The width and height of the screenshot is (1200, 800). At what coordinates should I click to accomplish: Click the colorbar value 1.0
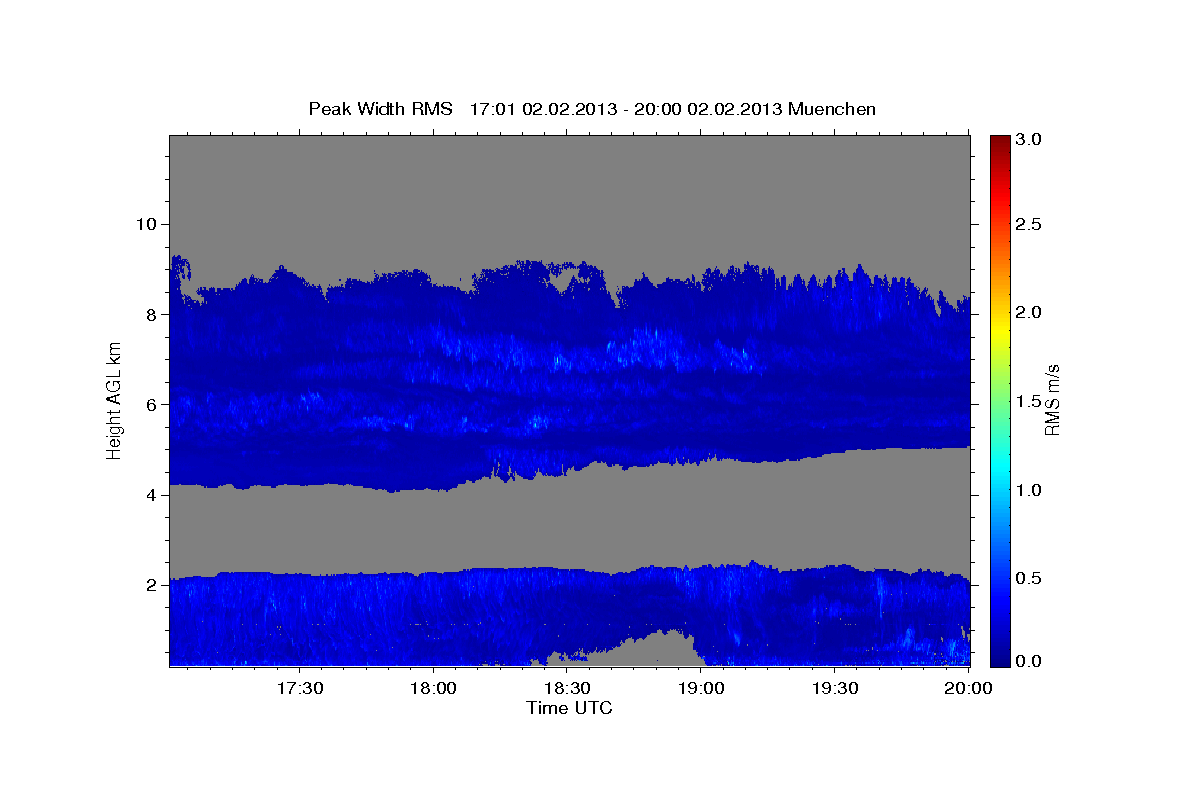1028,490
